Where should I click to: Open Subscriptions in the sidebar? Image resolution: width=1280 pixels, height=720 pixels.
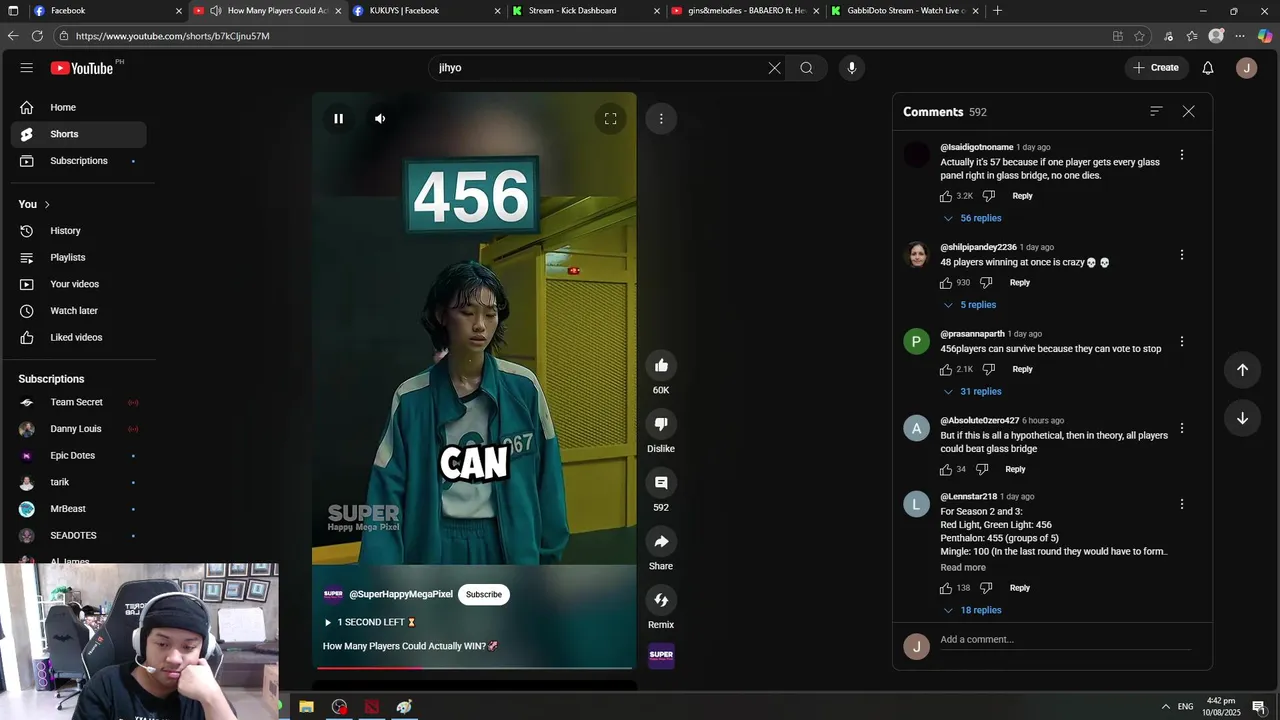coord(78,161)
